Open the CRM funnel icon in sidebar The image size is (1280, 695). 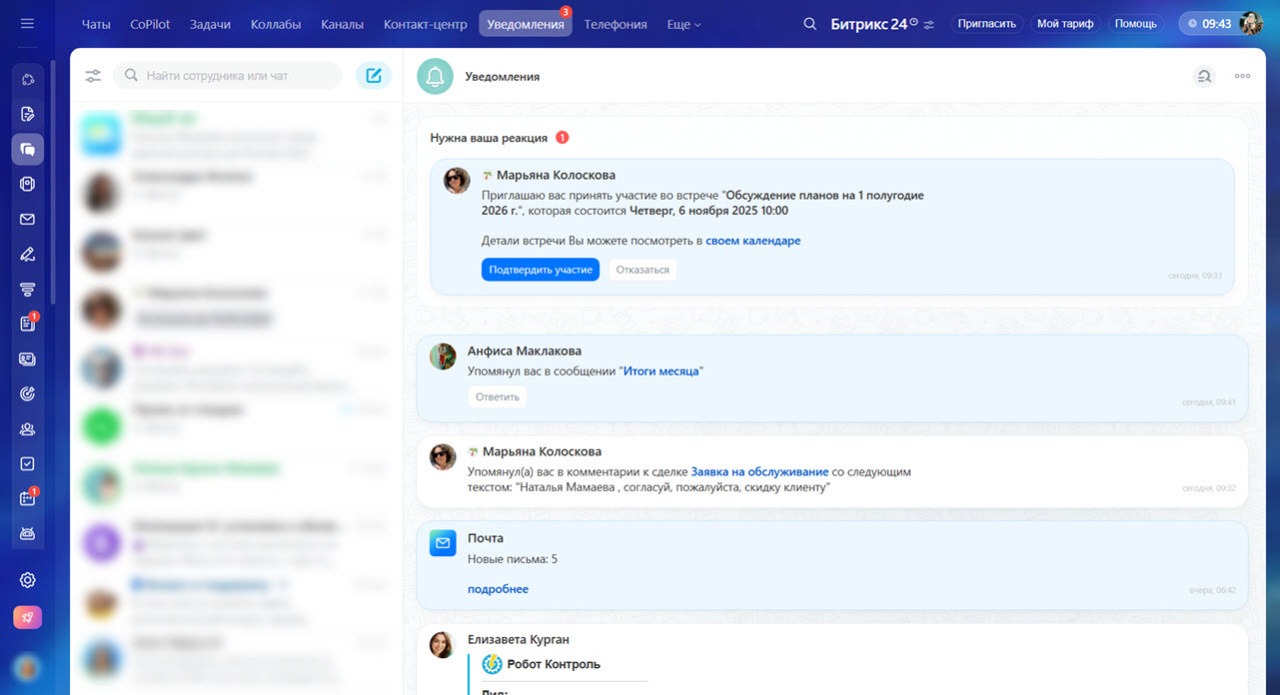(x=27, y=289)
